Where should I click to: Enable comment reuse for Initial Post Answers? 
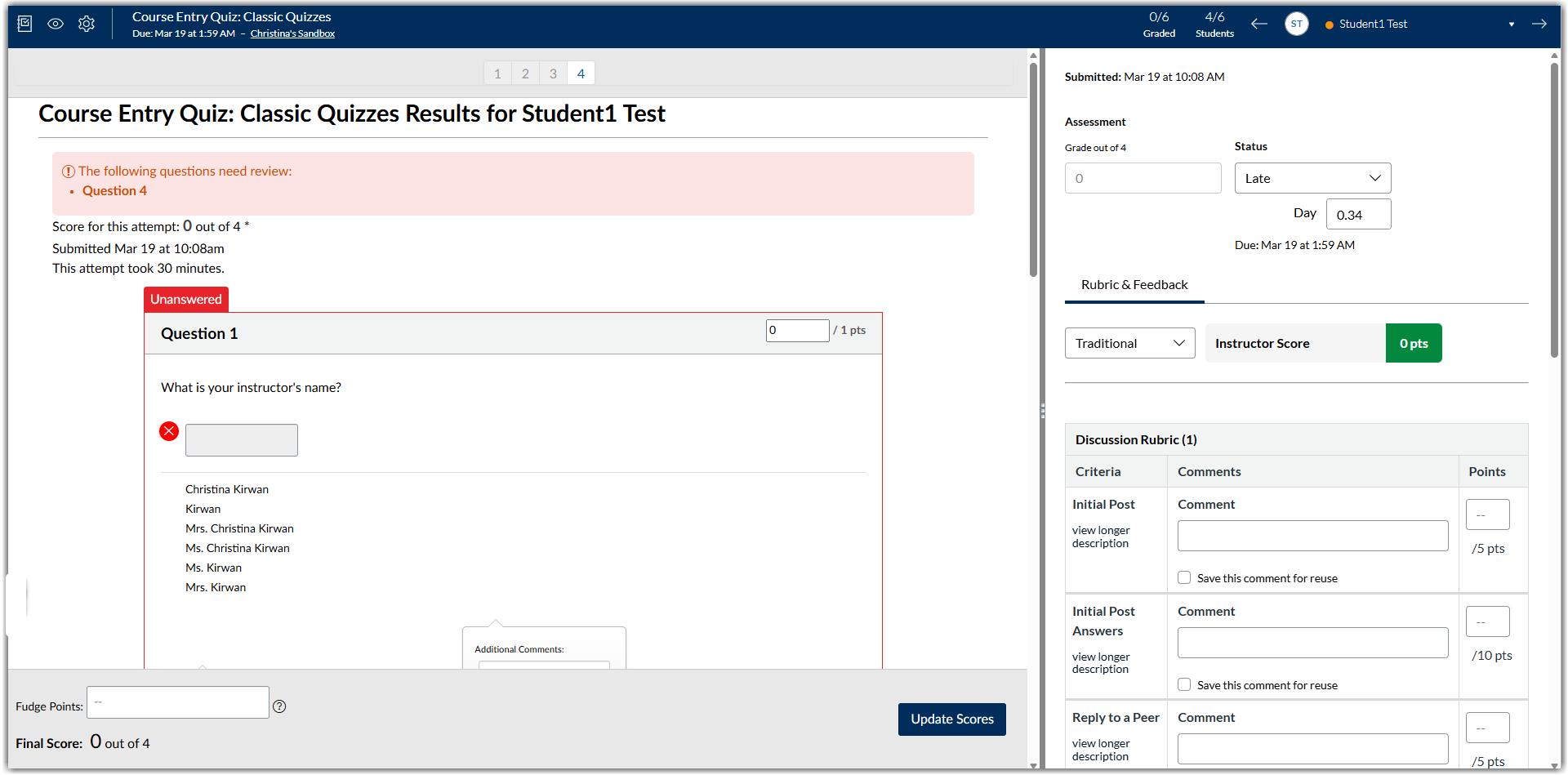coord(1183,684)
